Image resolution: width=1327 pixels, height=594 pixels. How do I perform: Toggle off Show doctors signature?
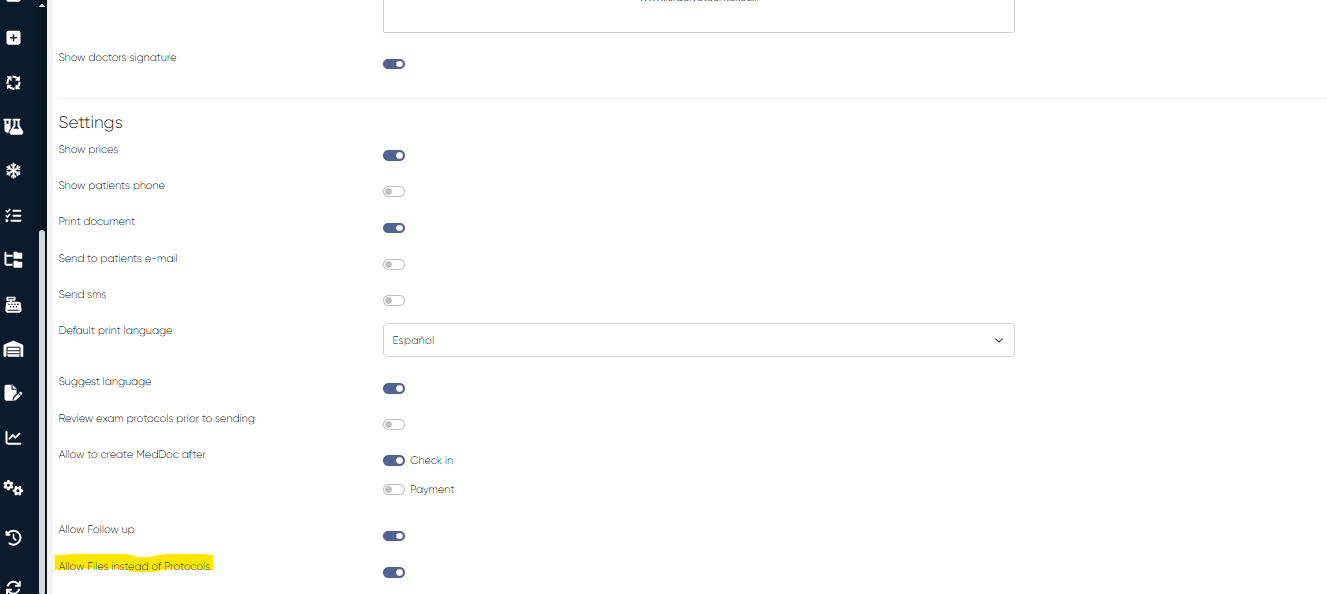tap(394, 64)
